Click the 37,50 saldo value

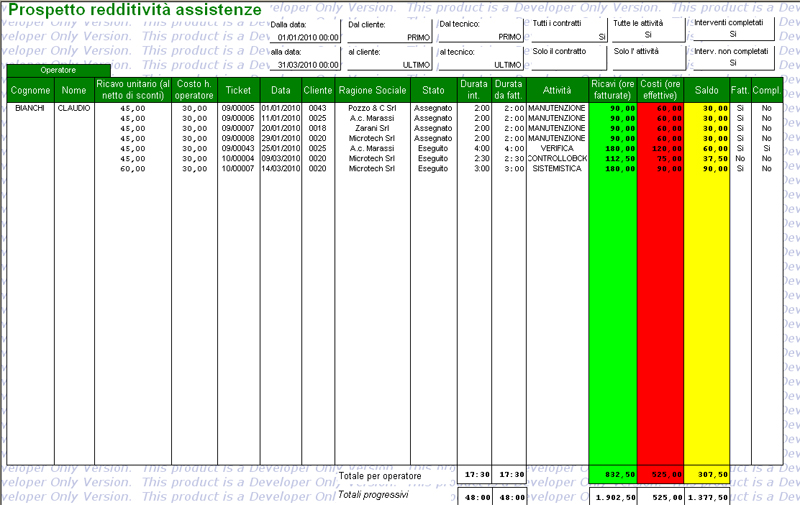(715, 159)
